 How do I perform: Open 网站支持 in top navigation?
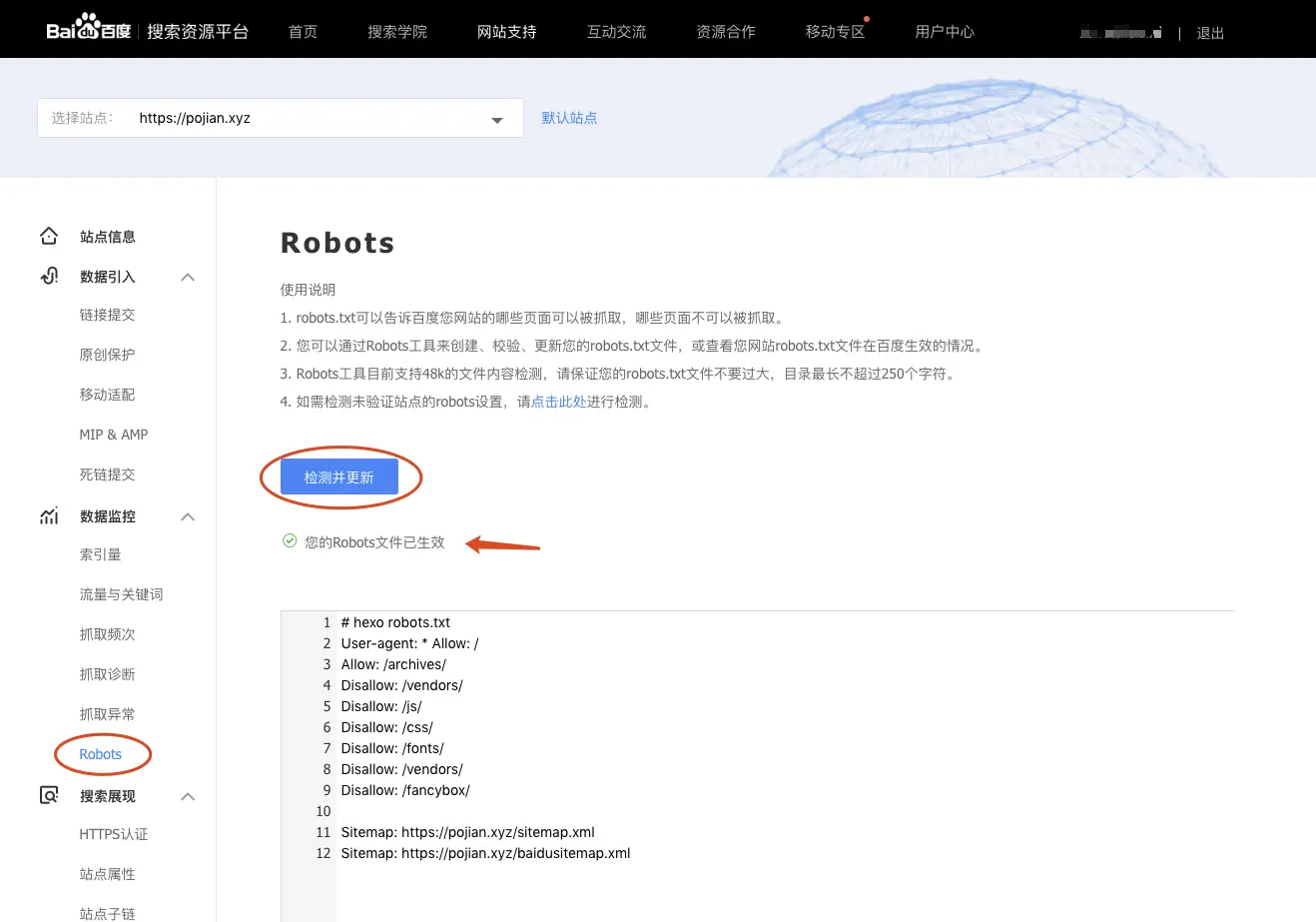507,32
